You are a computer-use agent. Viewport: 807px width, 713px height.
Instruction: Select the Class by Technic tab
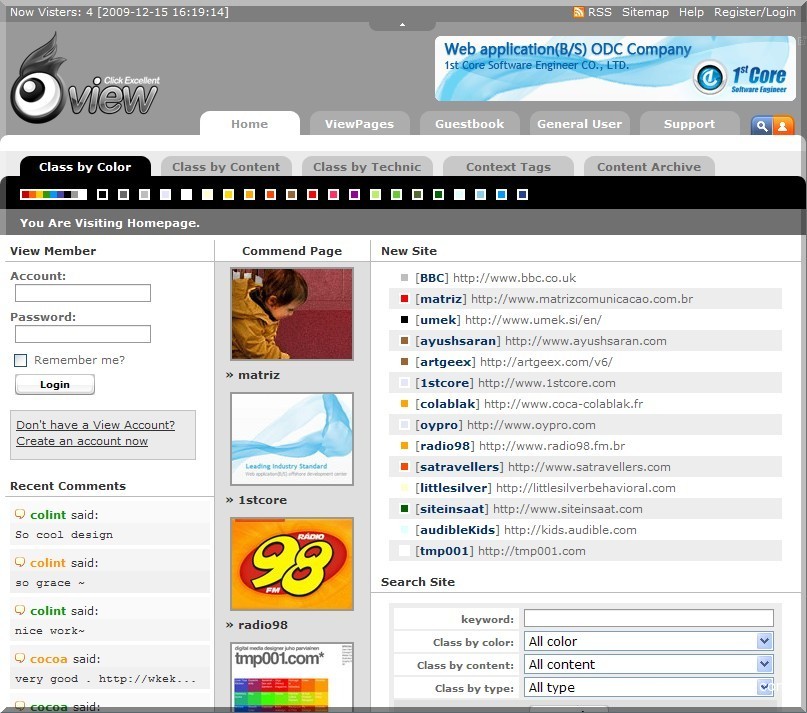click(367, 167)
